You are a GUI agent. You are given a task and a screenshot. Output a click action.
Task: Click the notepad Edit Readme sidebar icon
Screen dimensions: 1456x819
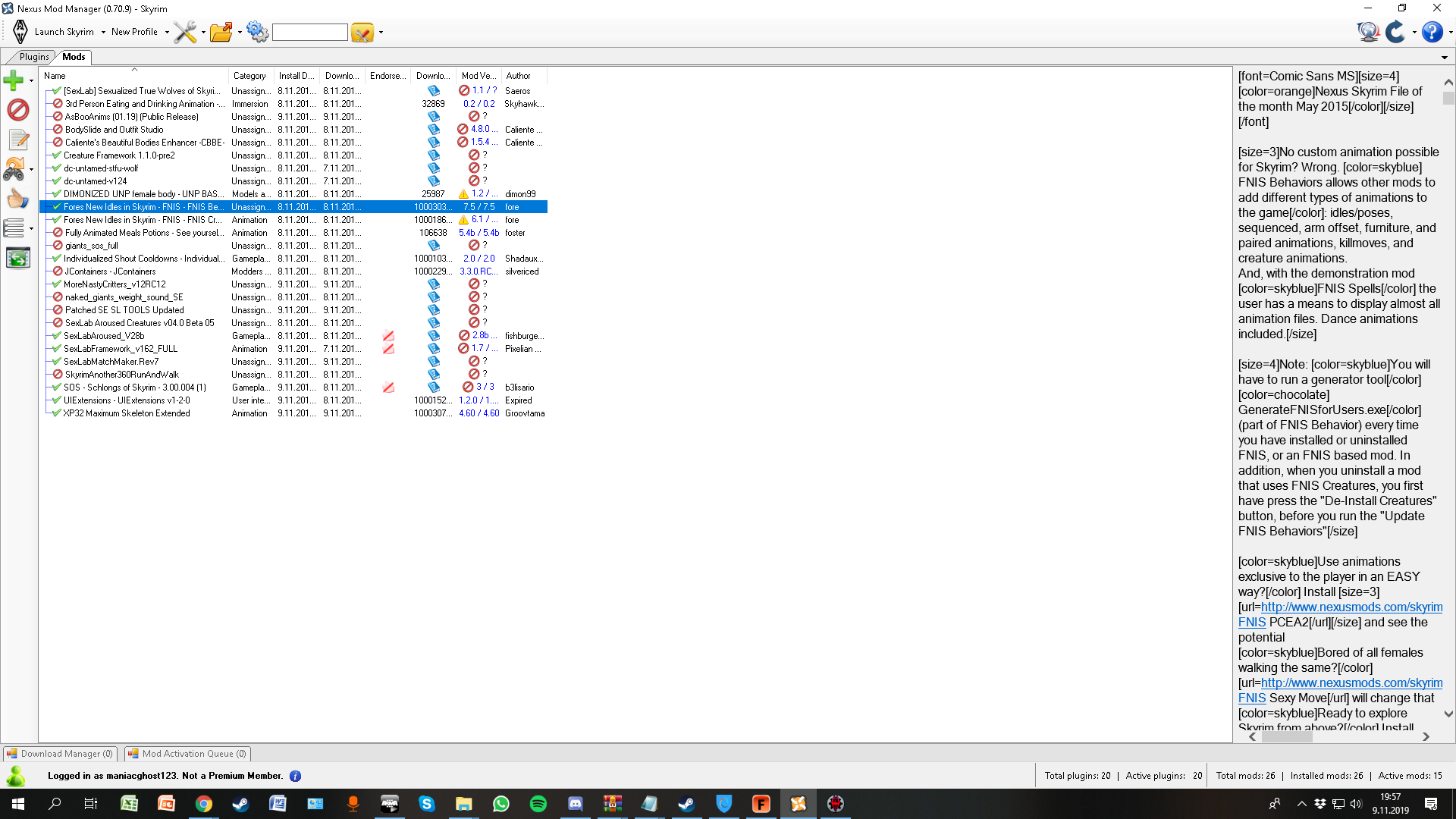point(18,140)
